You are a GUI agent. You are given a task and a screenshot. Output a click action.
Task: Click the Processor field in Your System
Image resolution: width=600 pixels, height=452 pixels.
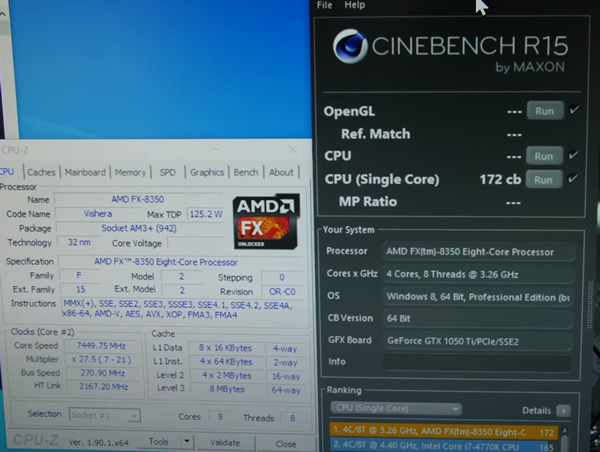[479, 252]
